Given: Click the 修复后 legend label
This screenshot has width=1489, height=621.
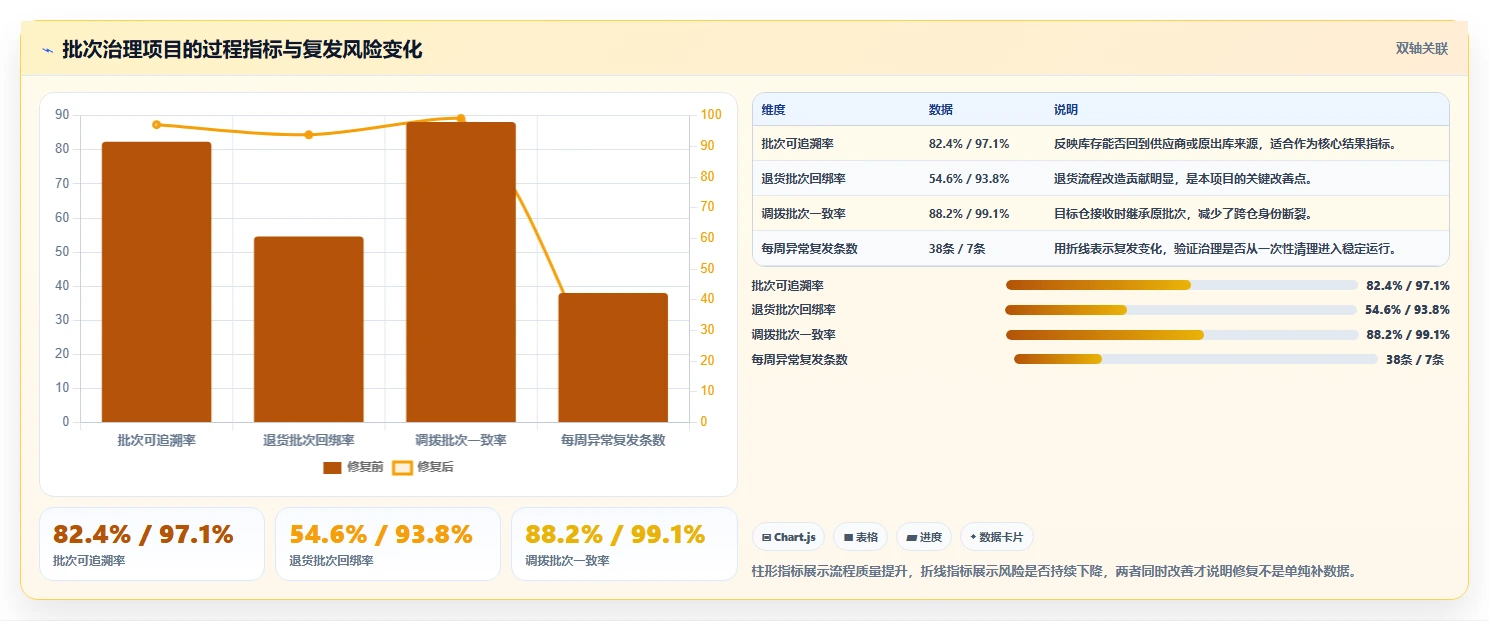Looking at the screenshot, I should tap(435, 467).
